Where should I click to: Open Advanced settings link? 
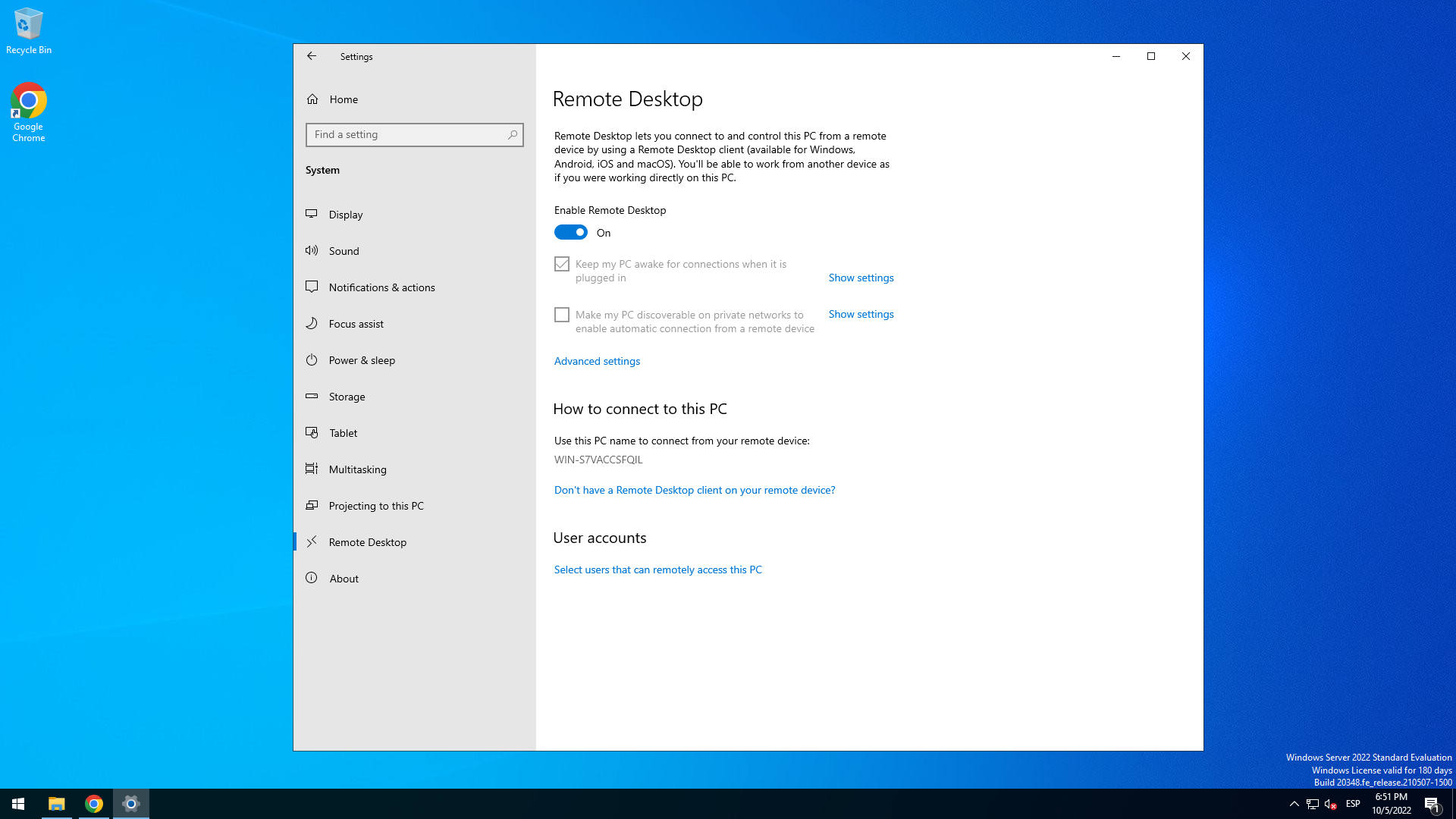coord(597,361)
